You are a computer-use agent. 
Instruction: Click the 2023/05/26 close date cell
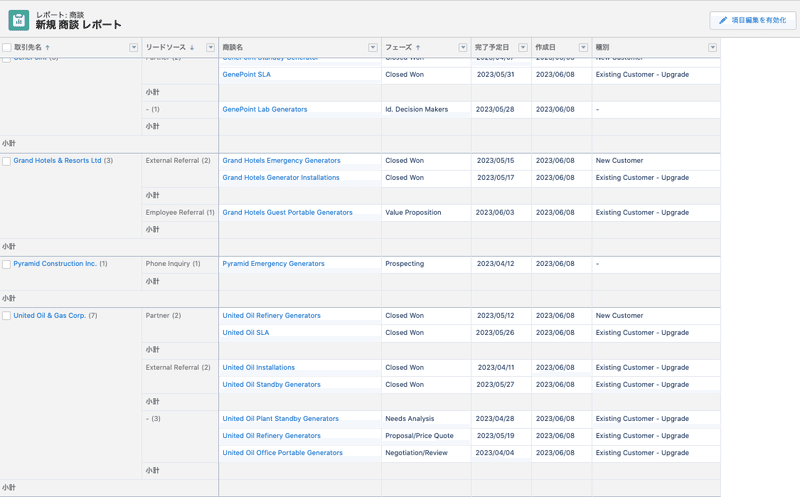(501, 333)
